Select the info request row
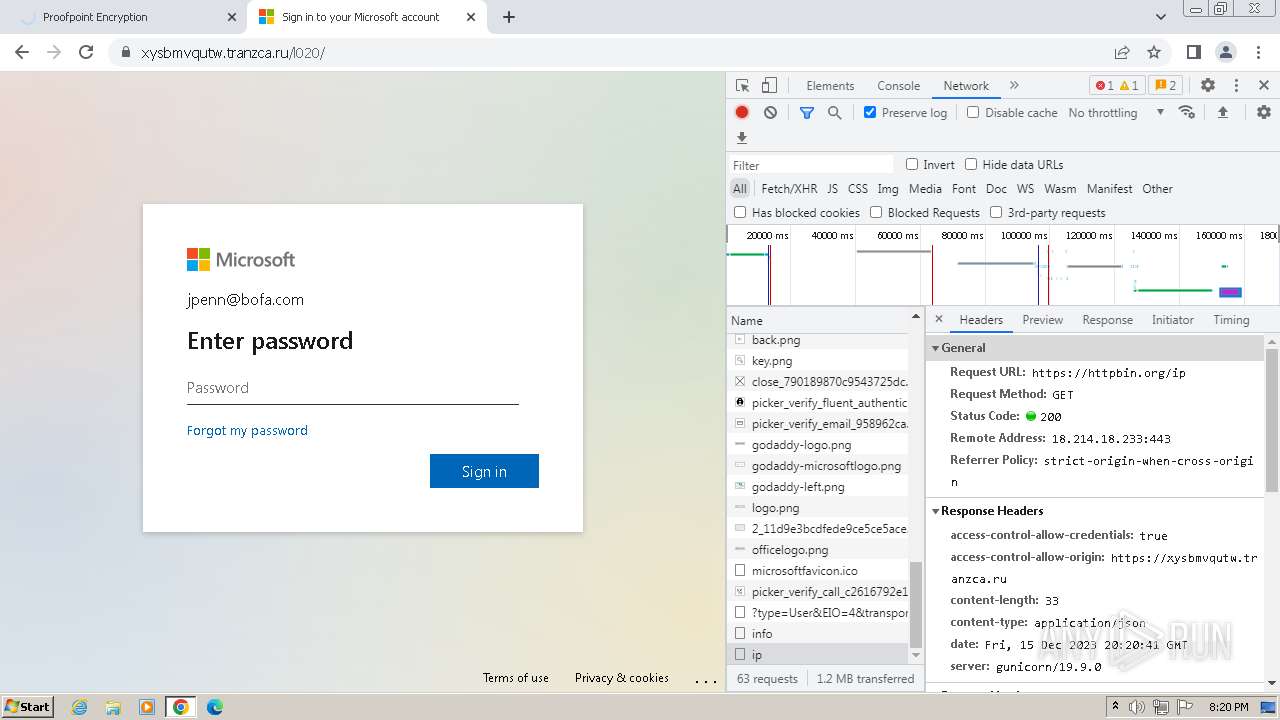 coord(818,634)
